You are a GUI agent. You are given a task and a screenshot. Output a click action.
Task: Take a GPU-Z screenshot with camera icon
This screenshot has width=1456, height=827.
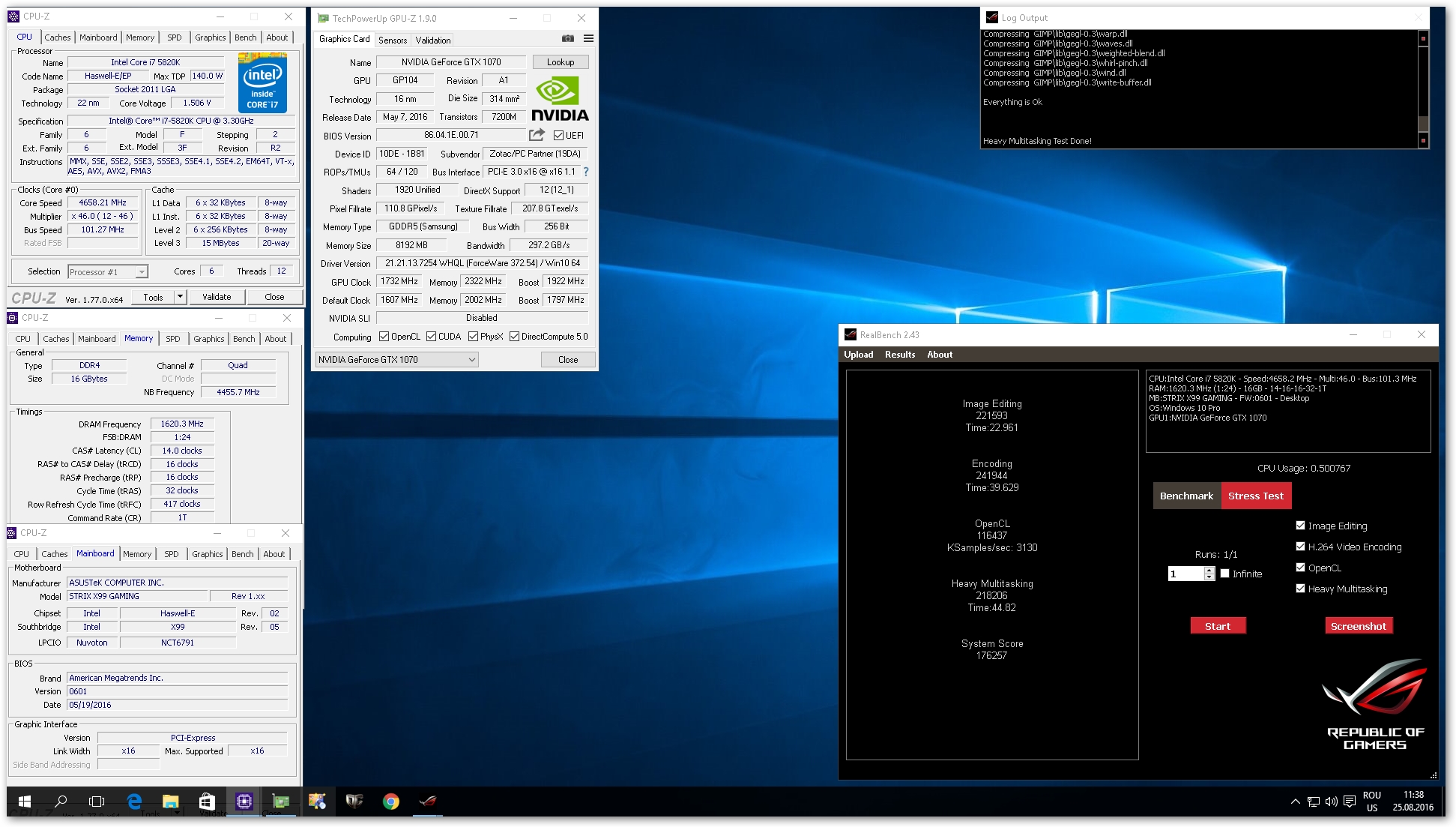pyautogui.click(x=568, y=38)
